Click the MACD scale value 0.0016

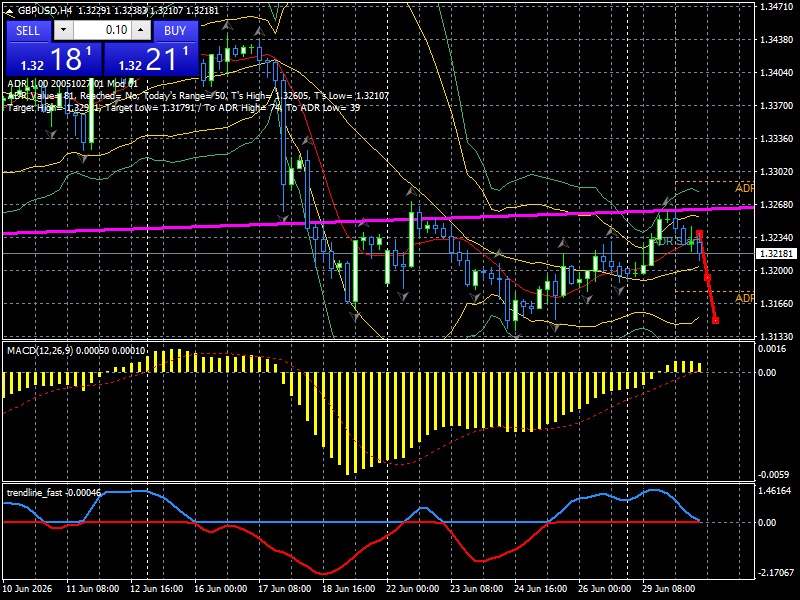(x=772, y=349)
